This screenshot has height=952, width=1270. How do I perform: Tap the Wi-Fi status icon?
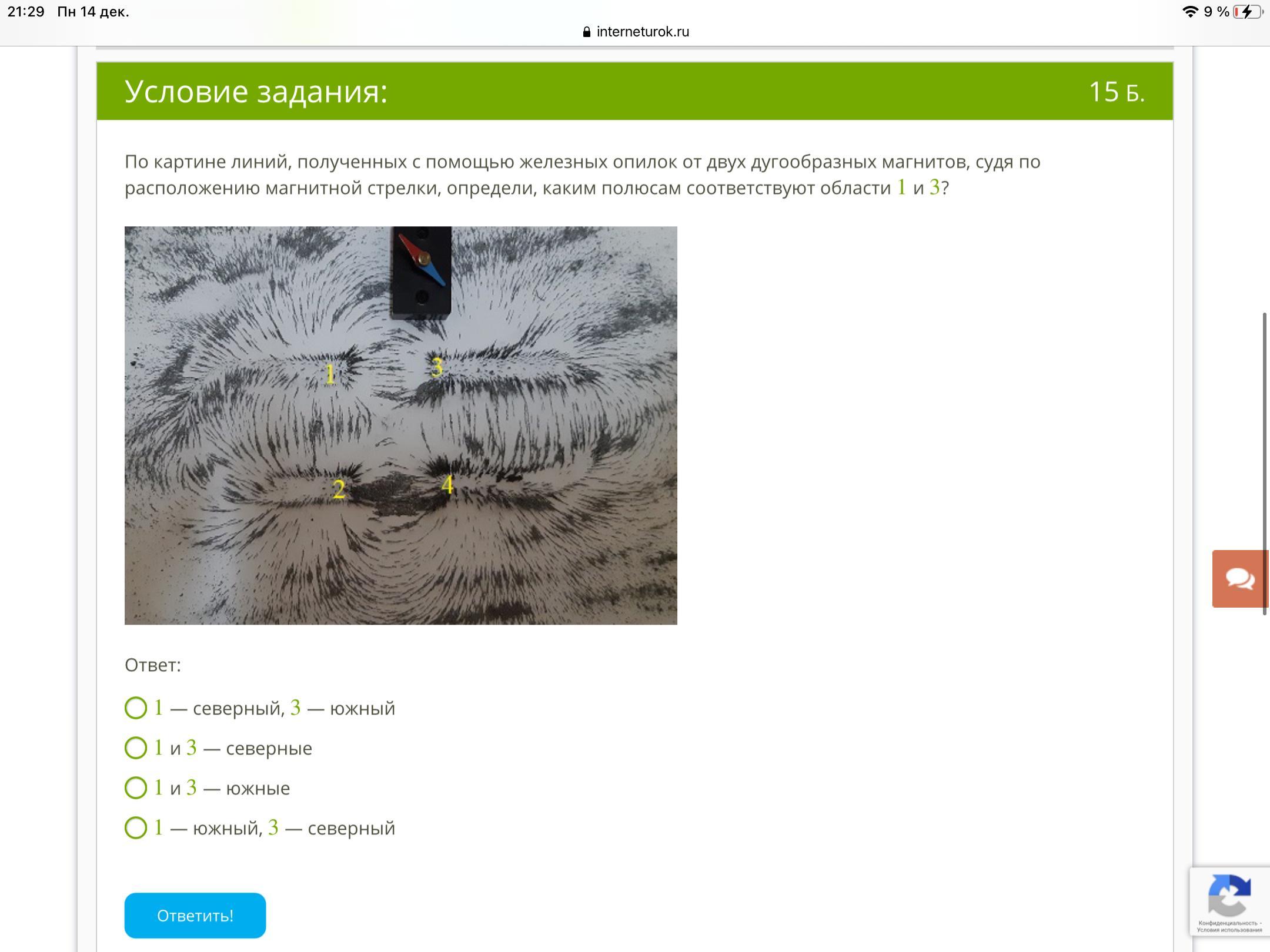pos(1190,12)
